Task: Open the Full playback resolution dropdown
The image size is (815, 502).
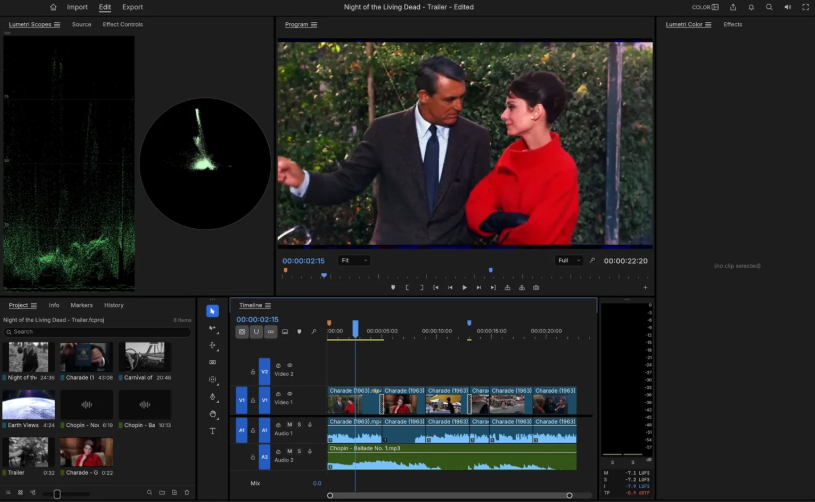Action: (x=569, y=260)
